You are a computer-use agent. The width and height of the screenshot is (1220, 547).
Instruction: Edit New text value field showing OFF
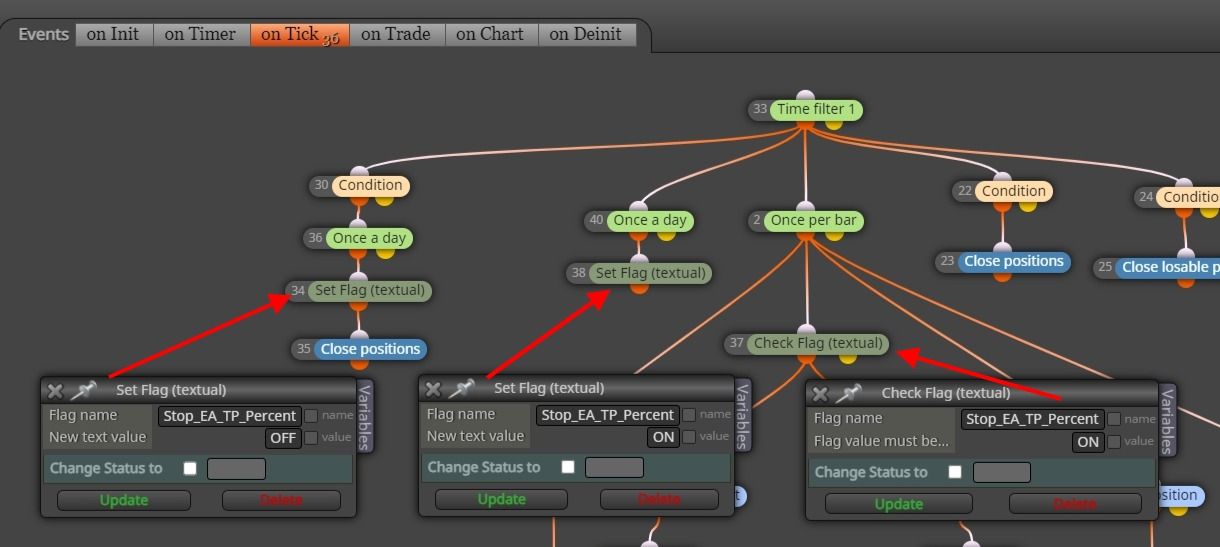click(x=284, y=438)
